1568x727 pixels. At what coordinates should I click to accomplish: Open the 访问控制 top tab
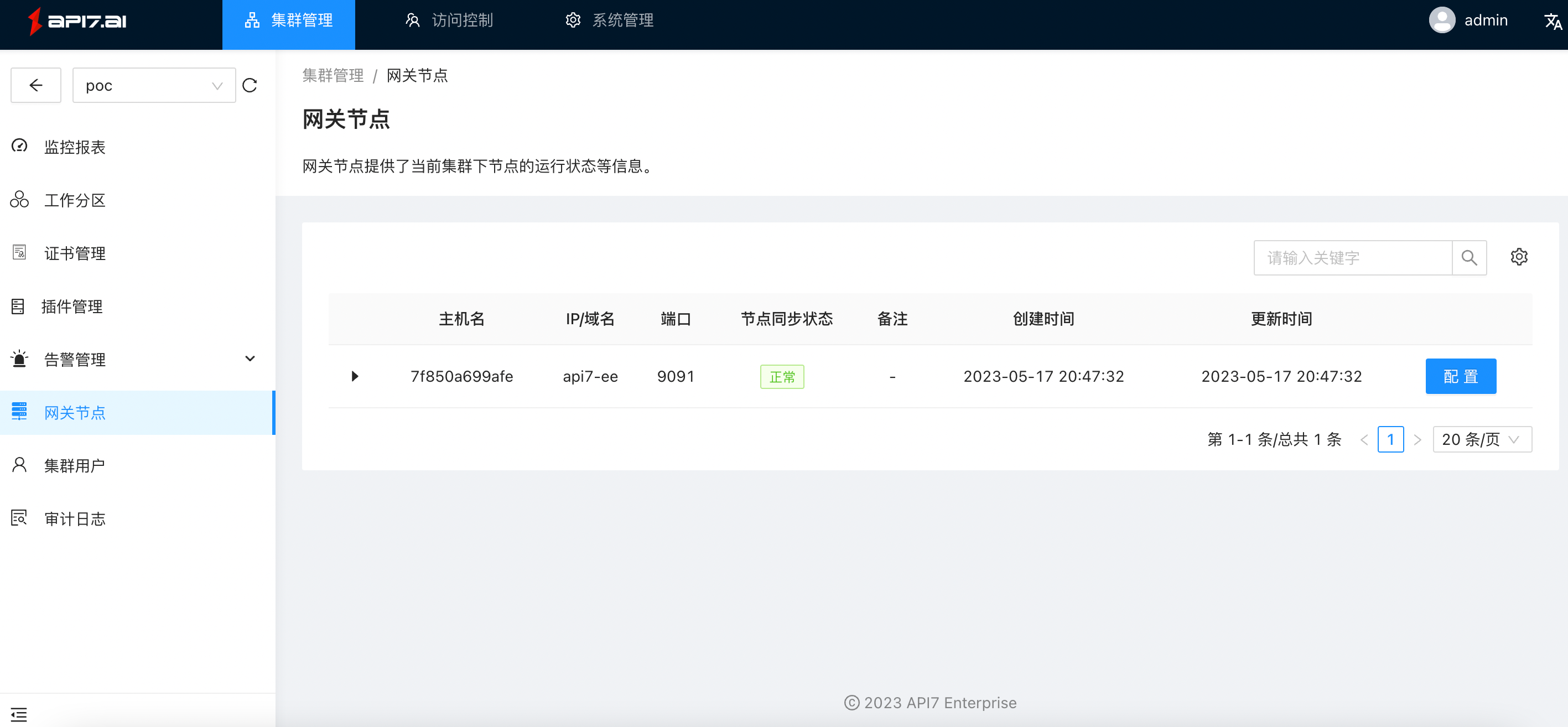tap(449, 20)
